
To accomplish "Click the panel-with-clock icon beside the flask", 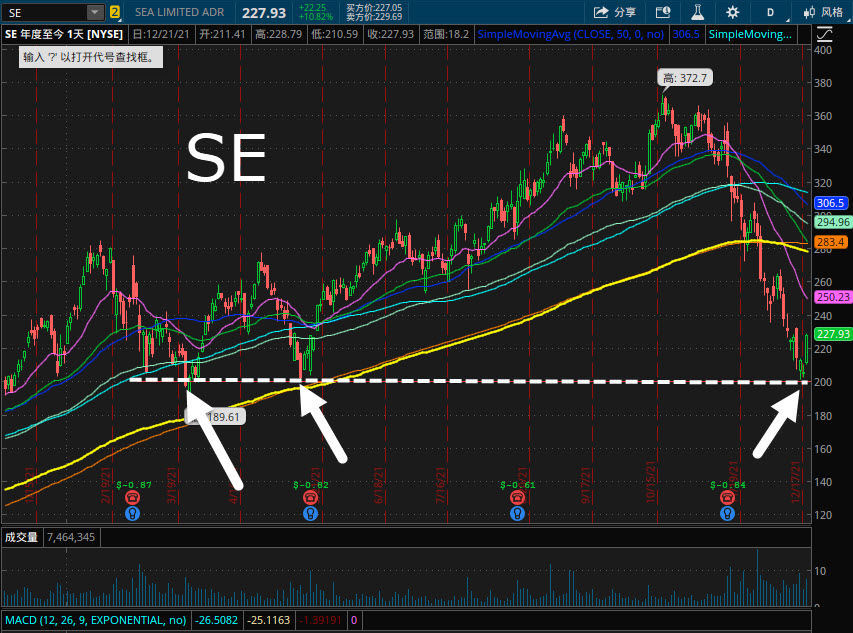I will click(x=663, y=12).
